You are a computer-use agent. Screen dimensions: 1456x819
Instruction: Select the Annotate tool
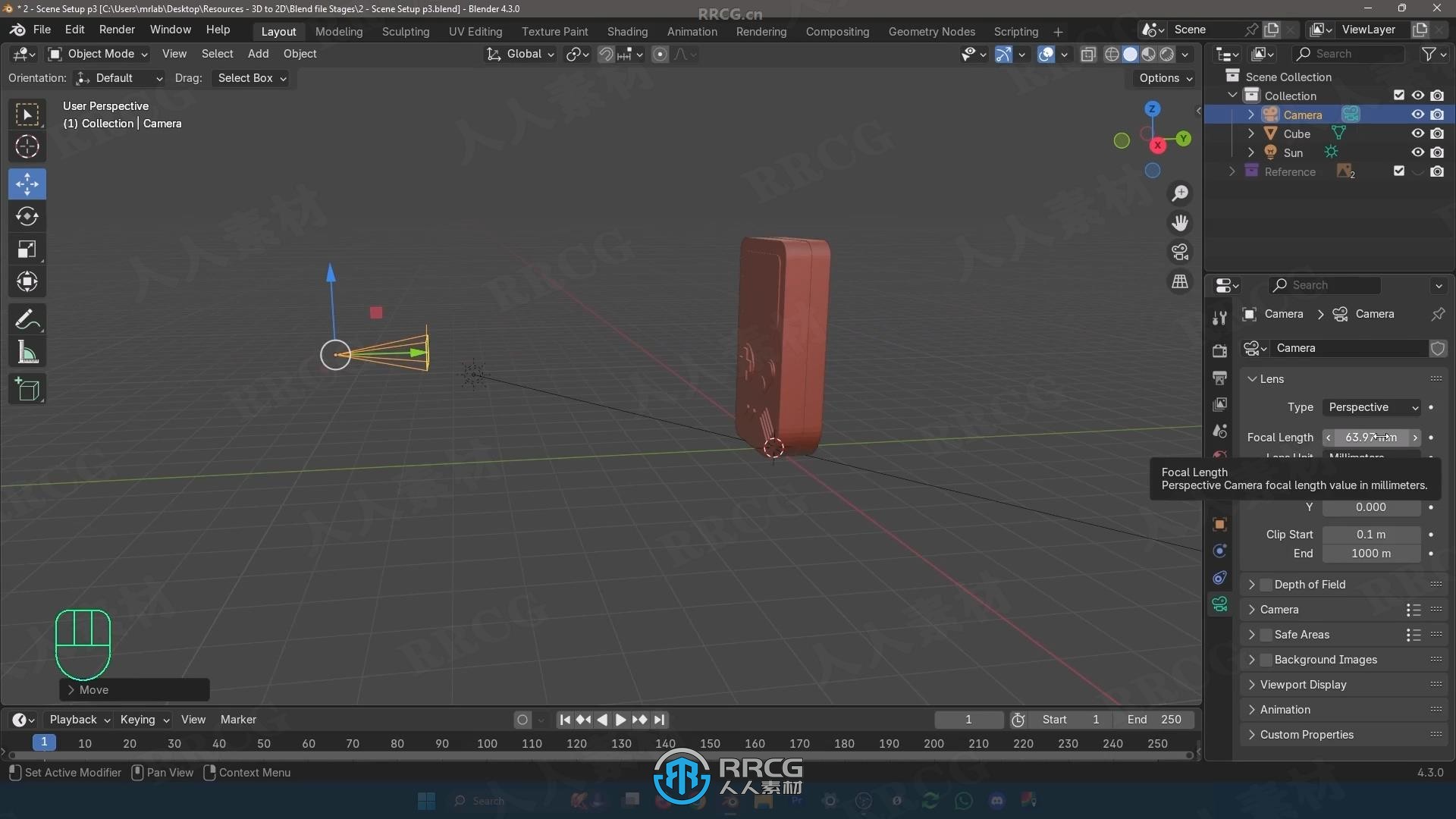tap(27, 320)
